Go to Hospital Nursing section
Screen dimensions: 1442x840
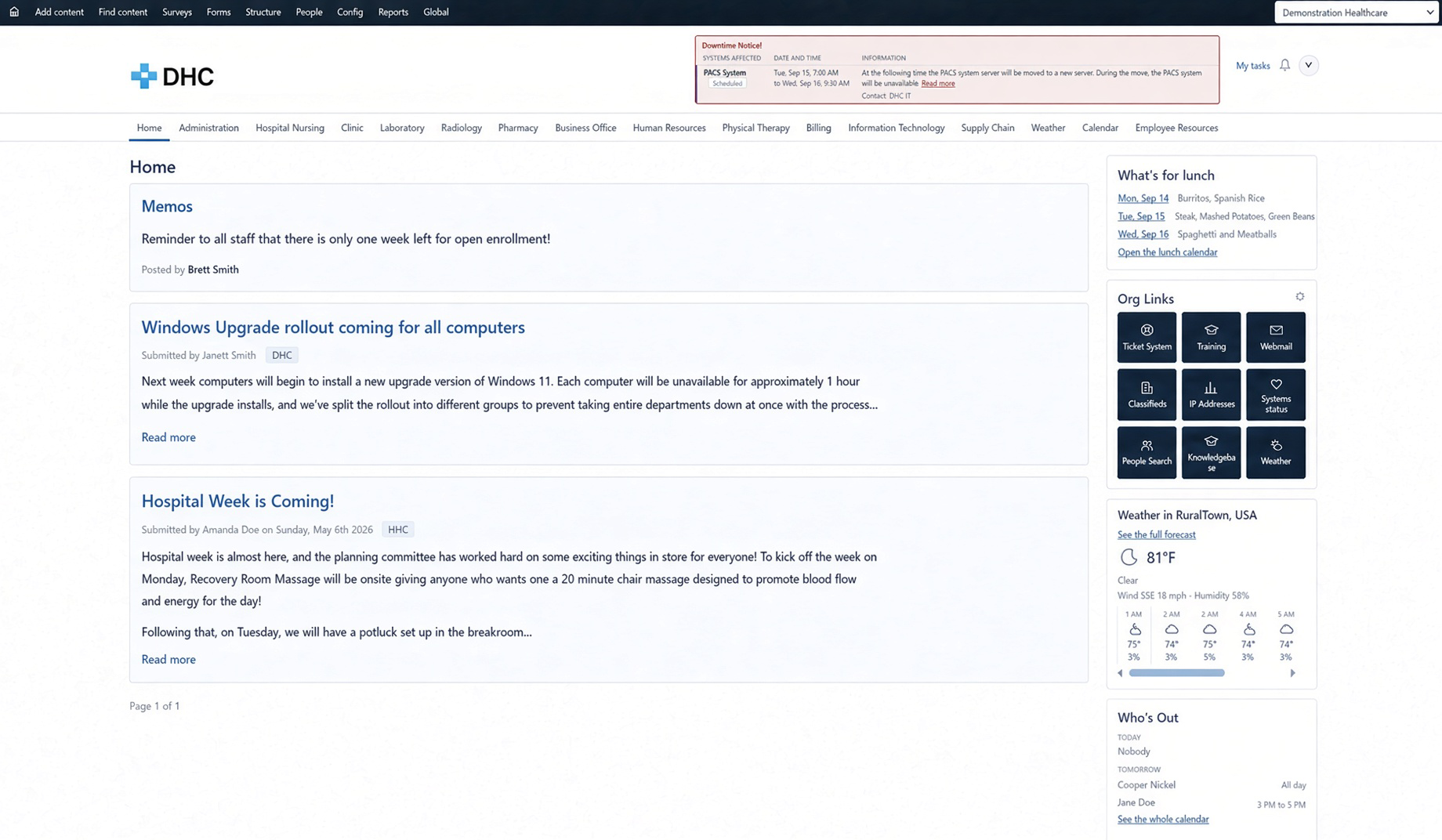(290, 128)
